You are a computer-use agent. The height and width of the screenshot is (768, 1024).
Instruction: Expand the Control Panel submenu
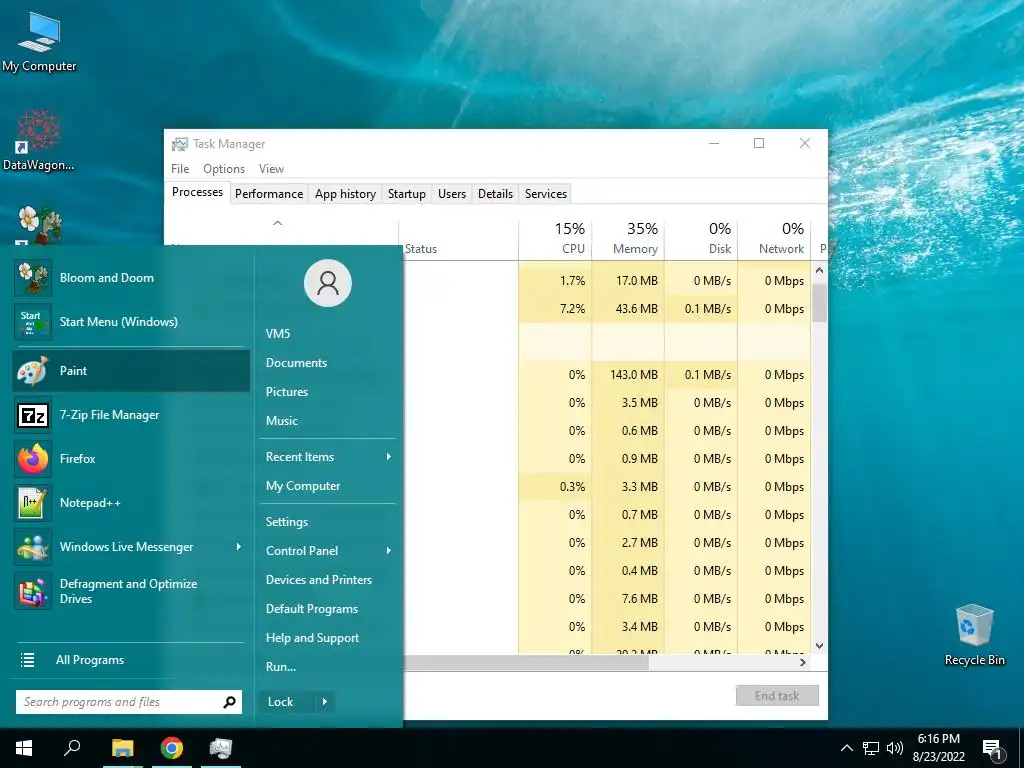tap(389, 551)
